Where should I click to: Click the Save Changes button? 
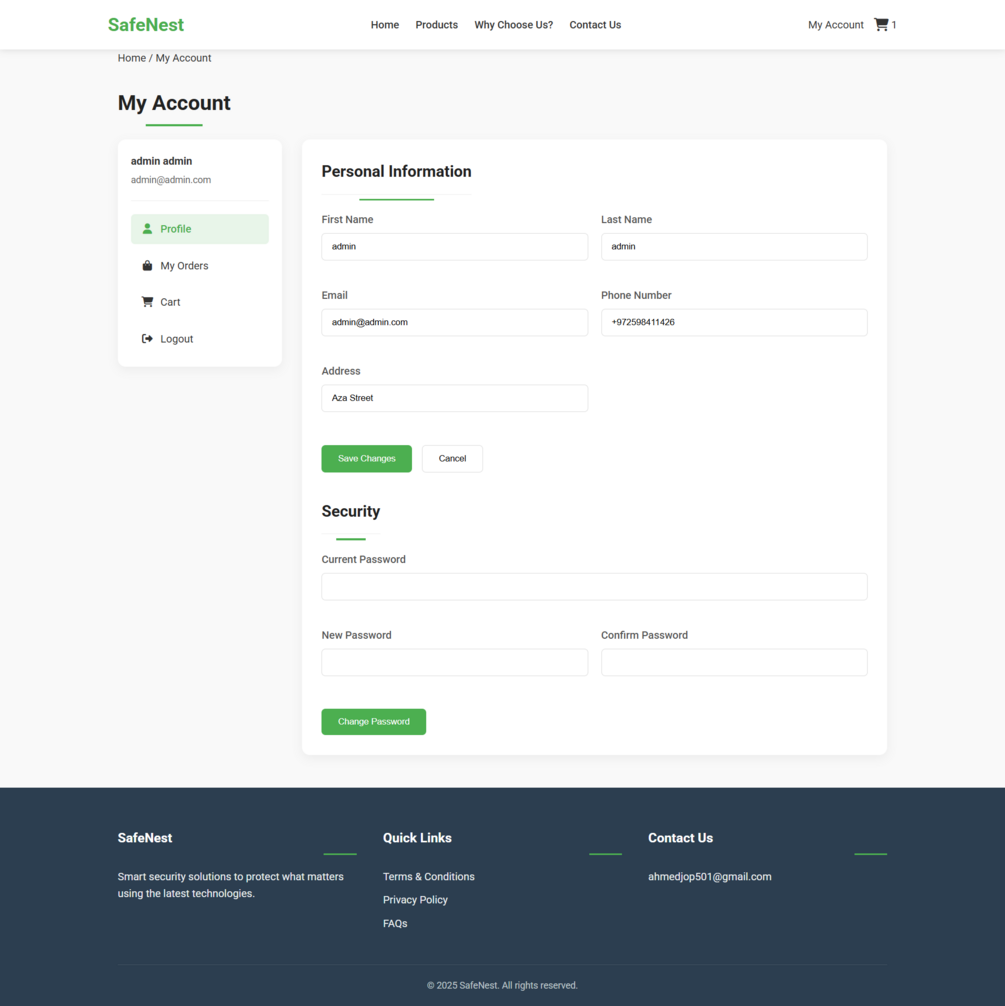366,459
